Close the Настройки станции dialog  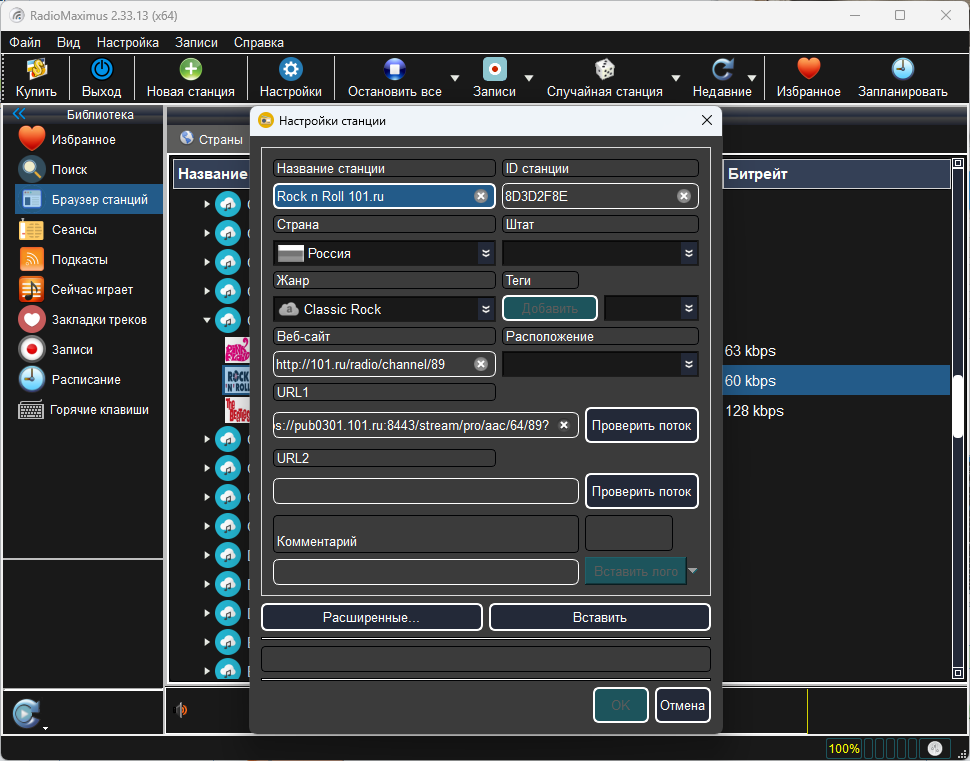coord(707,121)
